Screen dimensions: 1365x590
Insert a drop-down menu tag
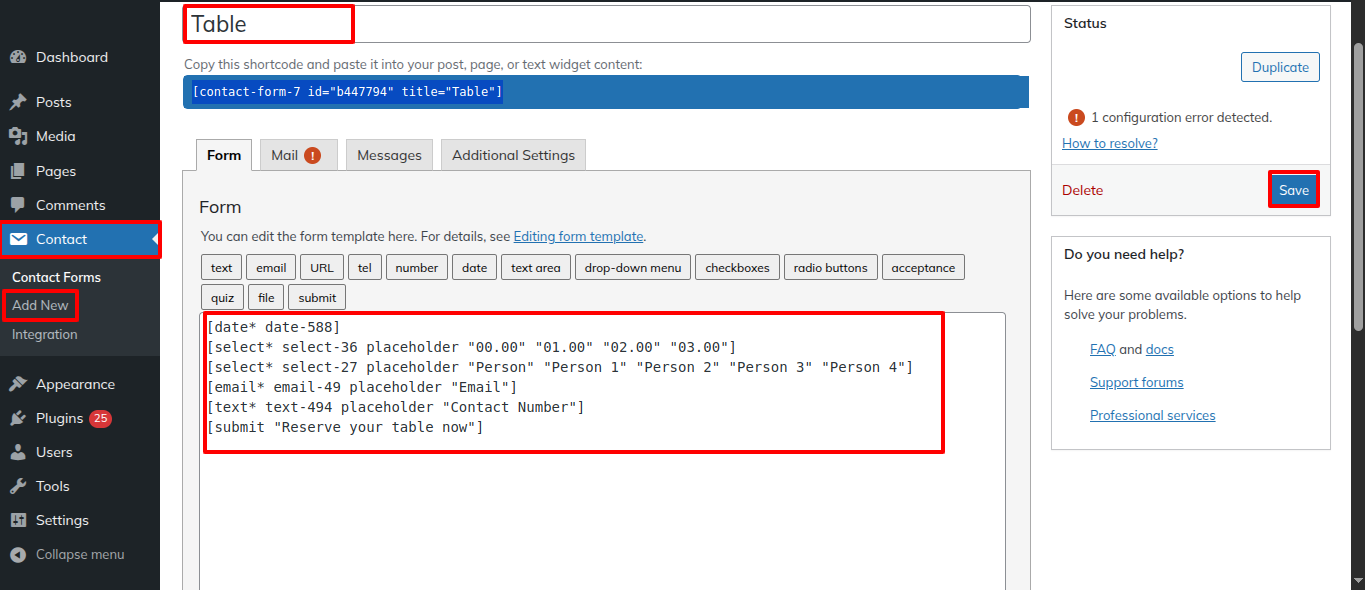(x=633, y=267)
